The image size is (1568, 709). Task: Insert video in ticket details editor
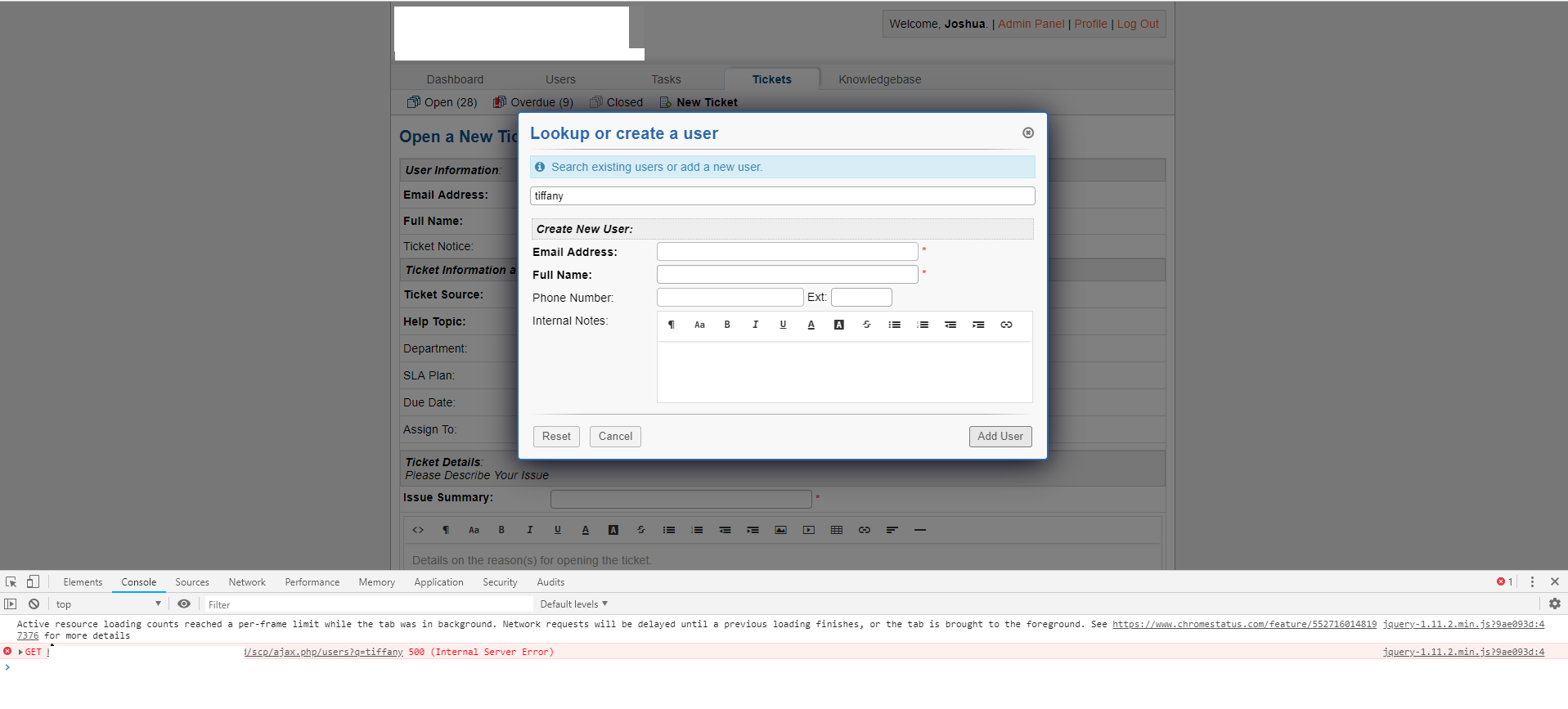tap(809, 530)
